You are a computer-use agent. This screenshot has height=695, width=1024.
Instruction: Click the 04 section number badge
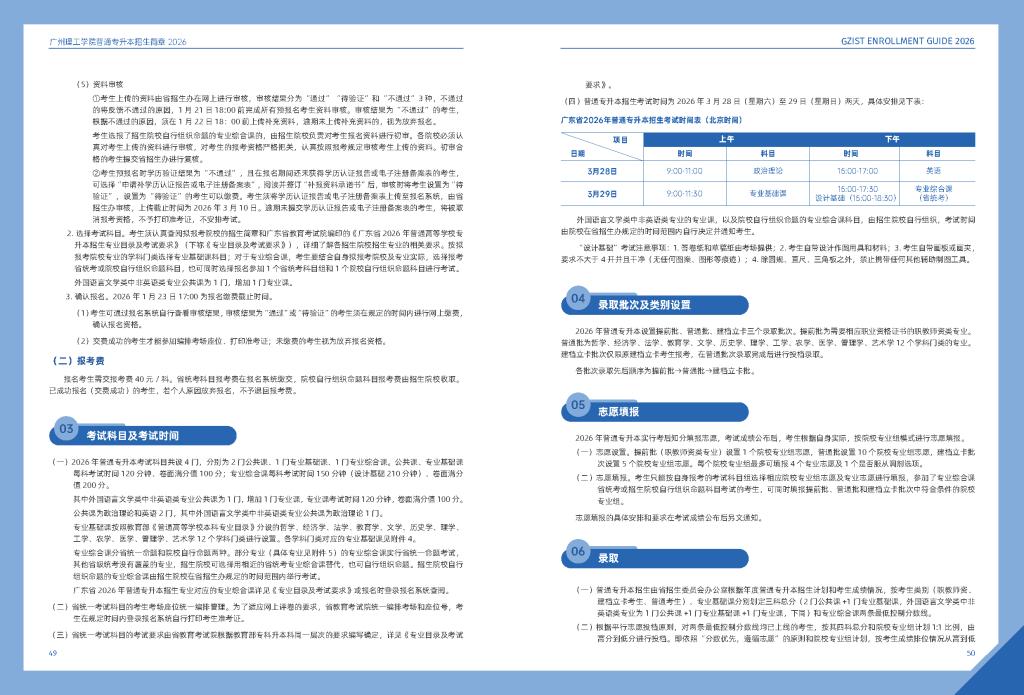578,298
